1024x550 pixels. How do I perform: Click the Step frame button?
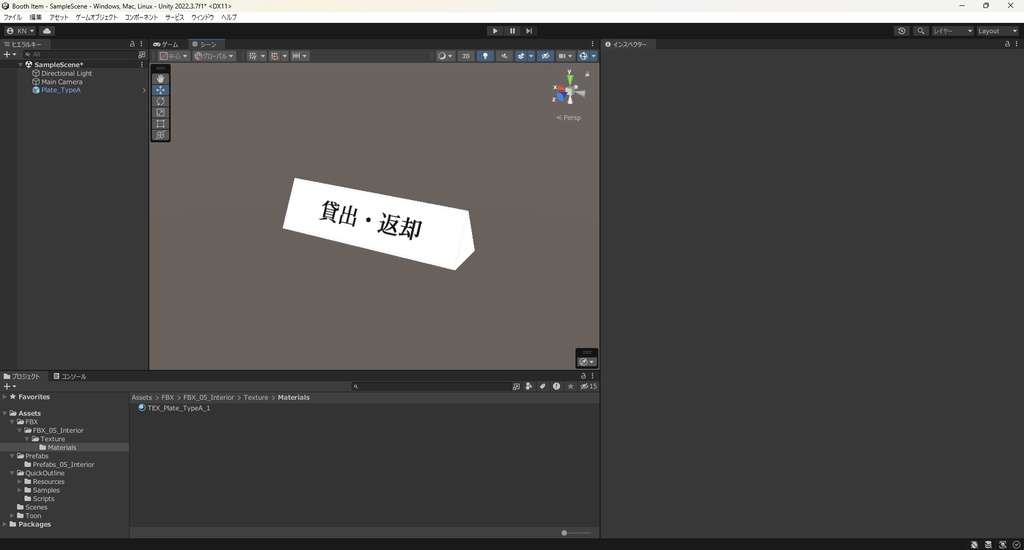(529, 31)
